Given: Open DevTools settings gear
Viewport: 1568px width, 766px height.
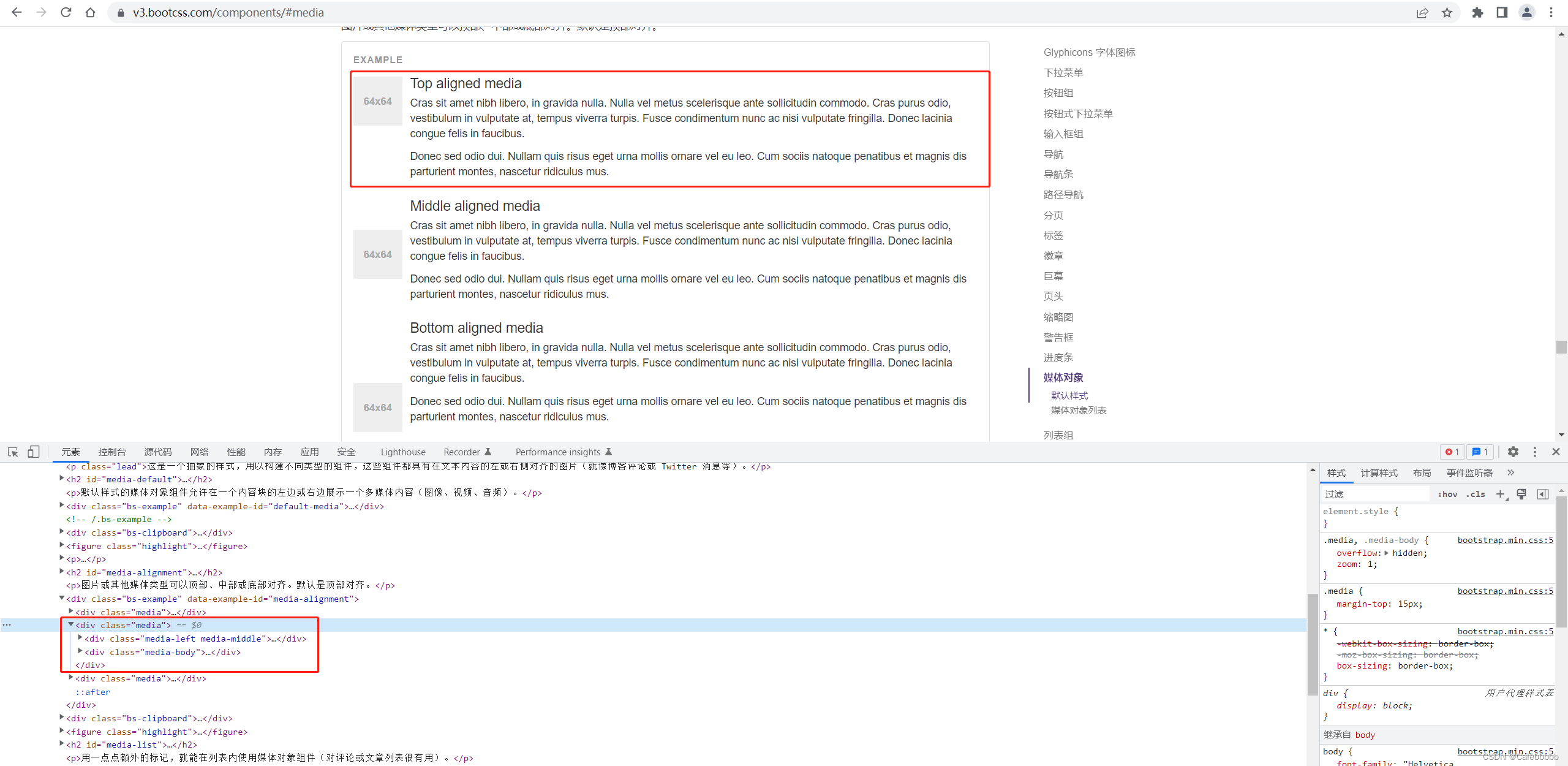Looking at the screenshot, I should click(x=1513, y=452).
